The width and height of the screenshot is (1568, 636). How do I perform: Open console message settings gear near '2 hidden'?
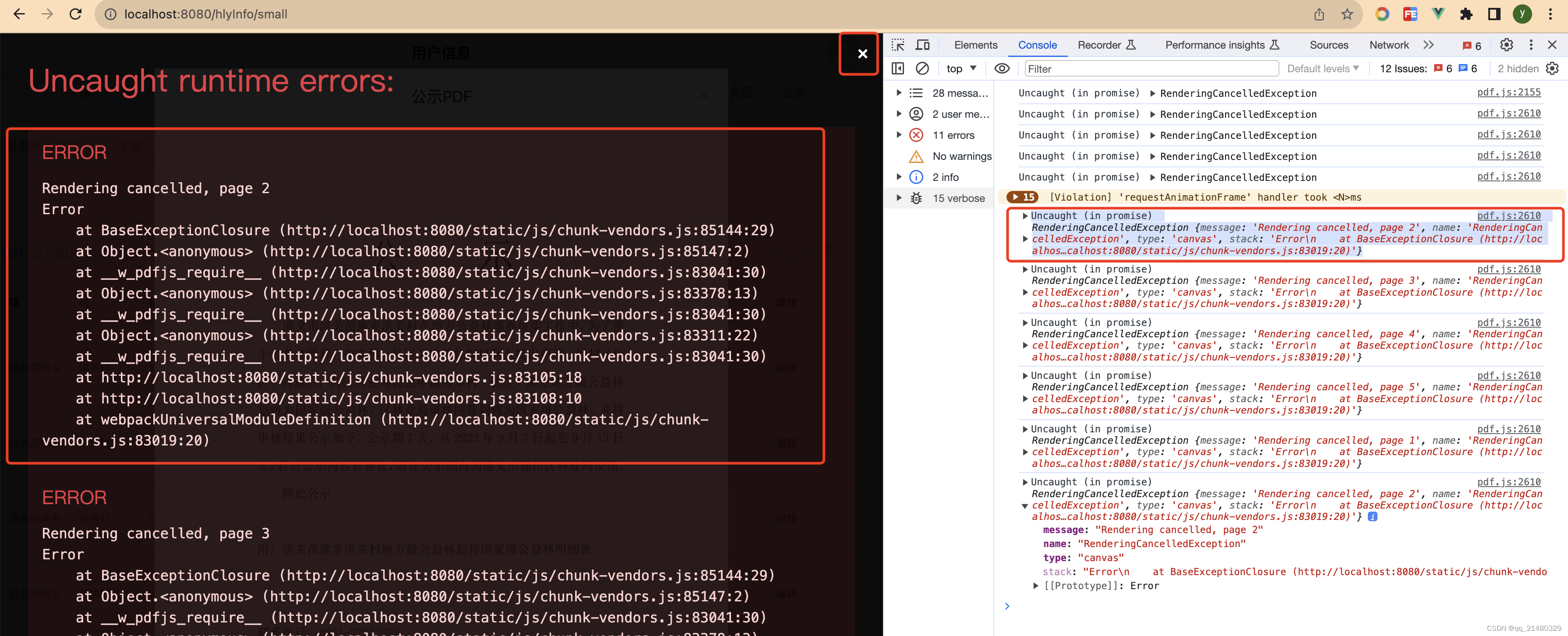1553,68
